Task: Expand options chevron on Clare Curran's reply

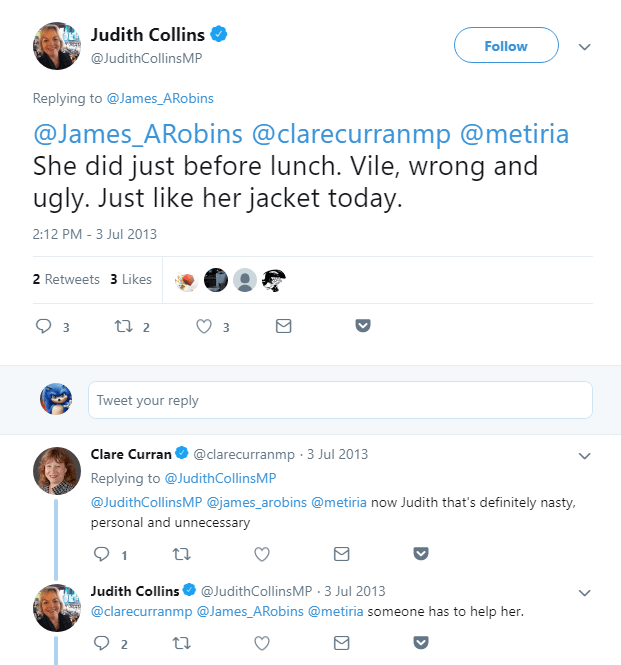Action: pyautogui.click(x=585, y=455)
